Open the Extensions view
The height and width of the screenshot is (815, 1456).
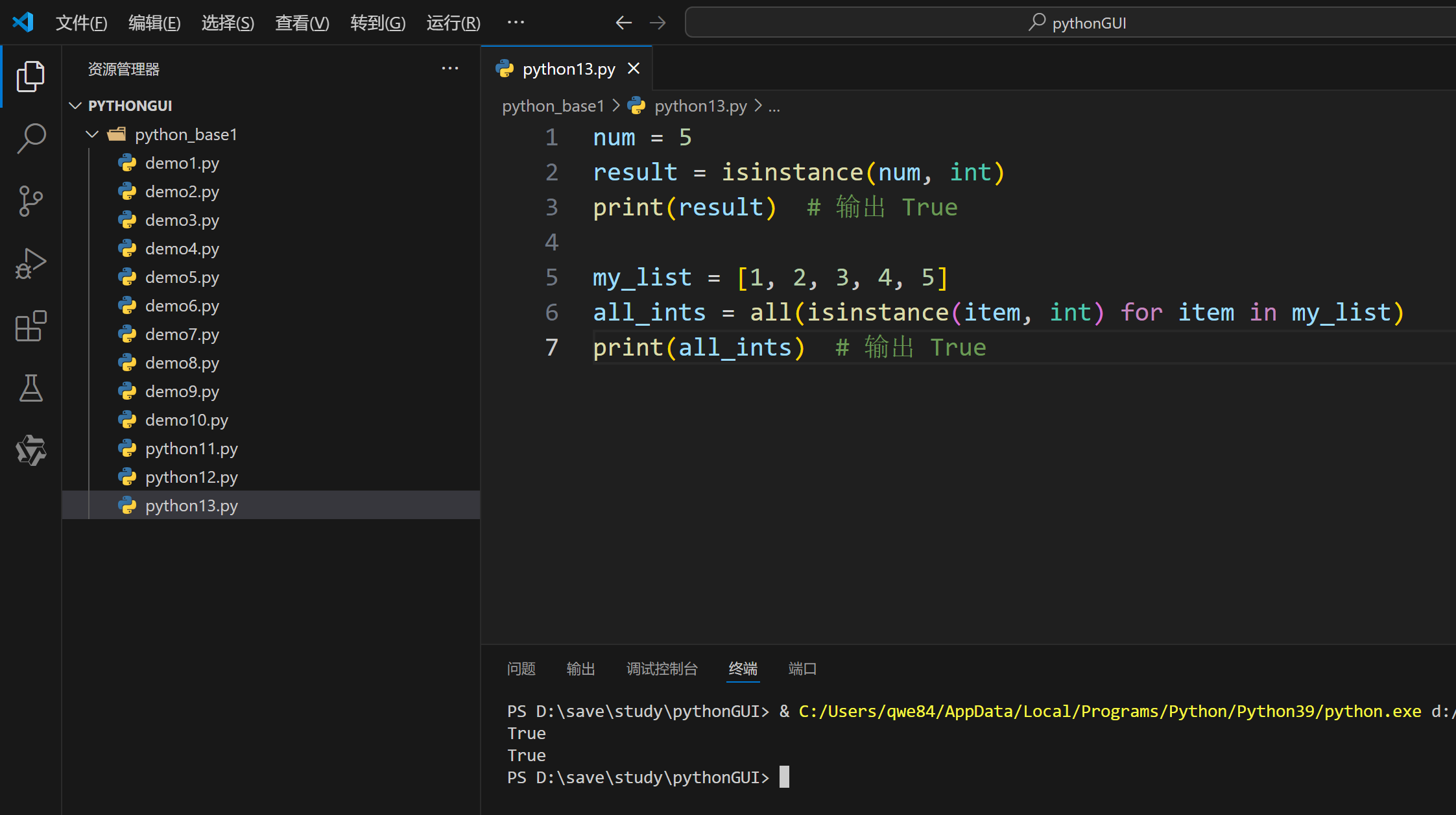[x=30, y=326]
